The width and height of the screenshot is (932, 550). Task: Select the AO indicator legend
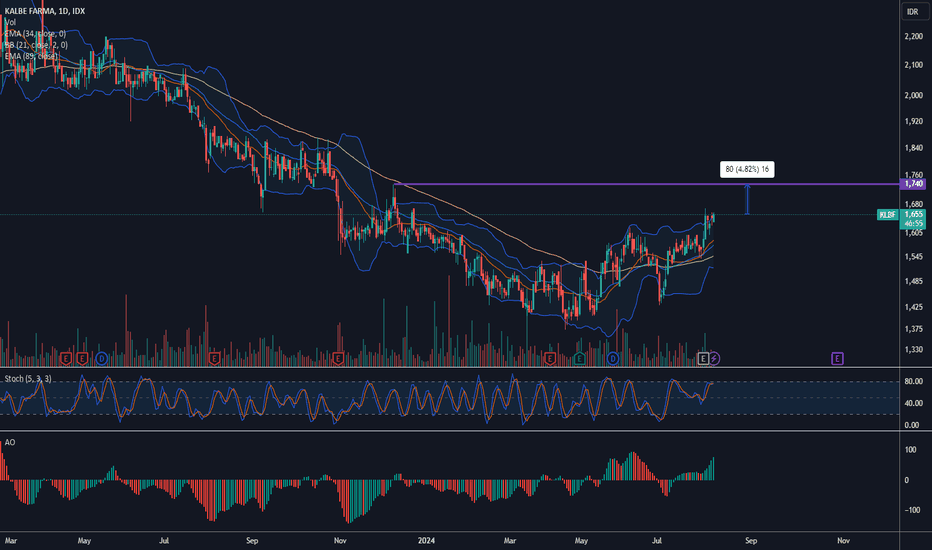tap(10, 442)
